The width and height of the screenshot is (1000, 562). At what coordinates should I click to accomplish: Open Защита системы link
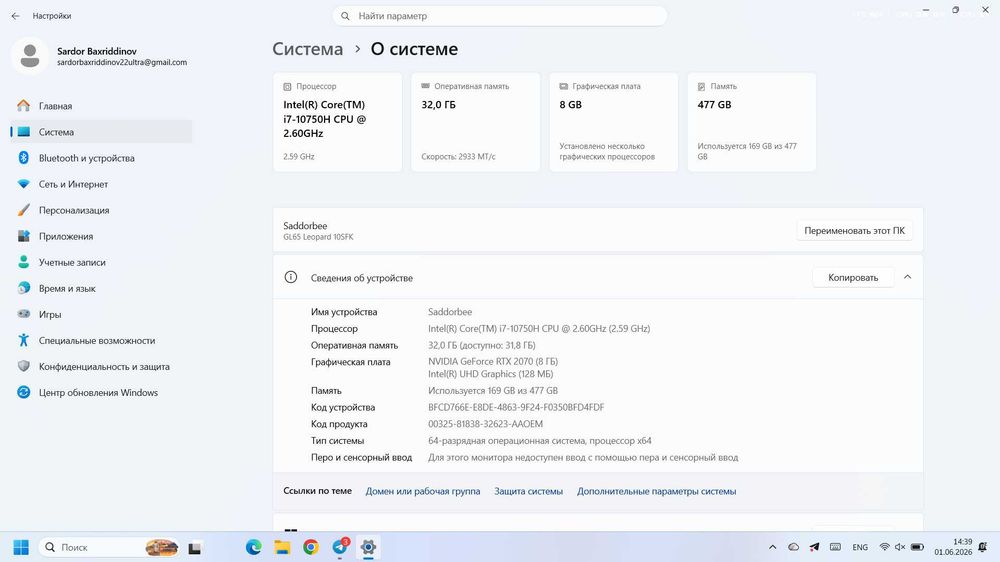click(528, 491)
